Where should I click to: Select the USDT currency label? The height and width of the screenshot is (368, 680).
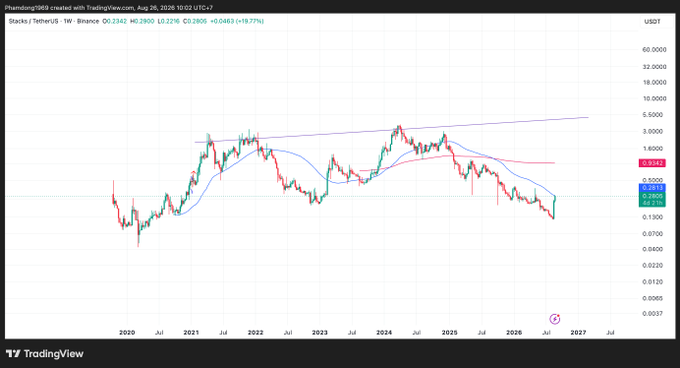pyautogui.click(x=652, y=22)
